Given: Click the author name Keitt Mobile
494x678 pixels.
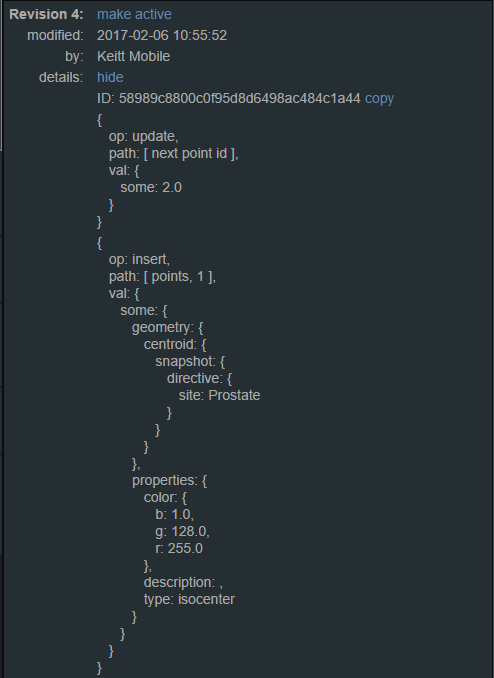Looking at the screenshot, I should click(133, 56).
